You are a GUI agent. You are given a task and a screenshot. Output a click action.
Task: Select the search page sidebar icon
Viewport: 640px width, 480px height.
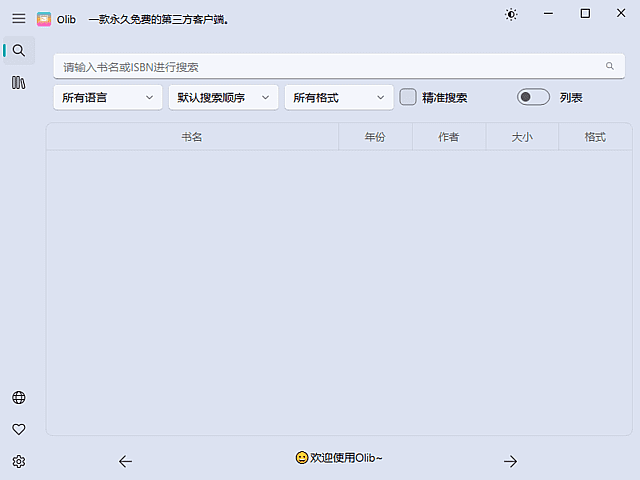pyautogui.click(x=18, y=50)
